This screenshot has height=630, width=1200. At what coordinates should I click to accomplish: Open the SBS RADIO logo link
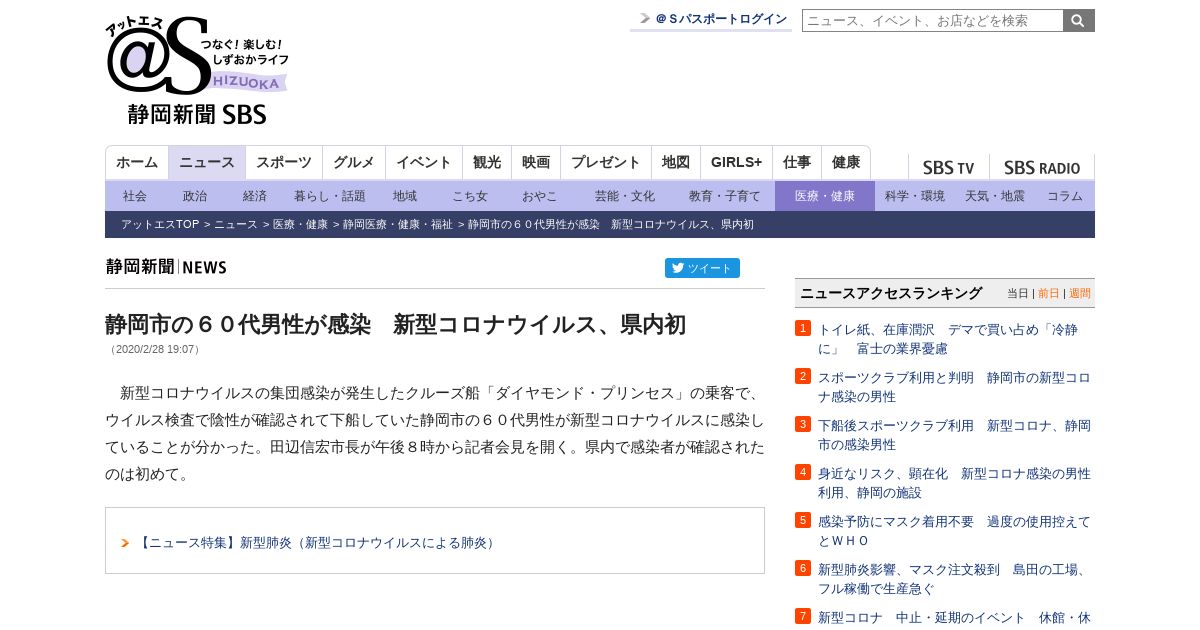1042,168
